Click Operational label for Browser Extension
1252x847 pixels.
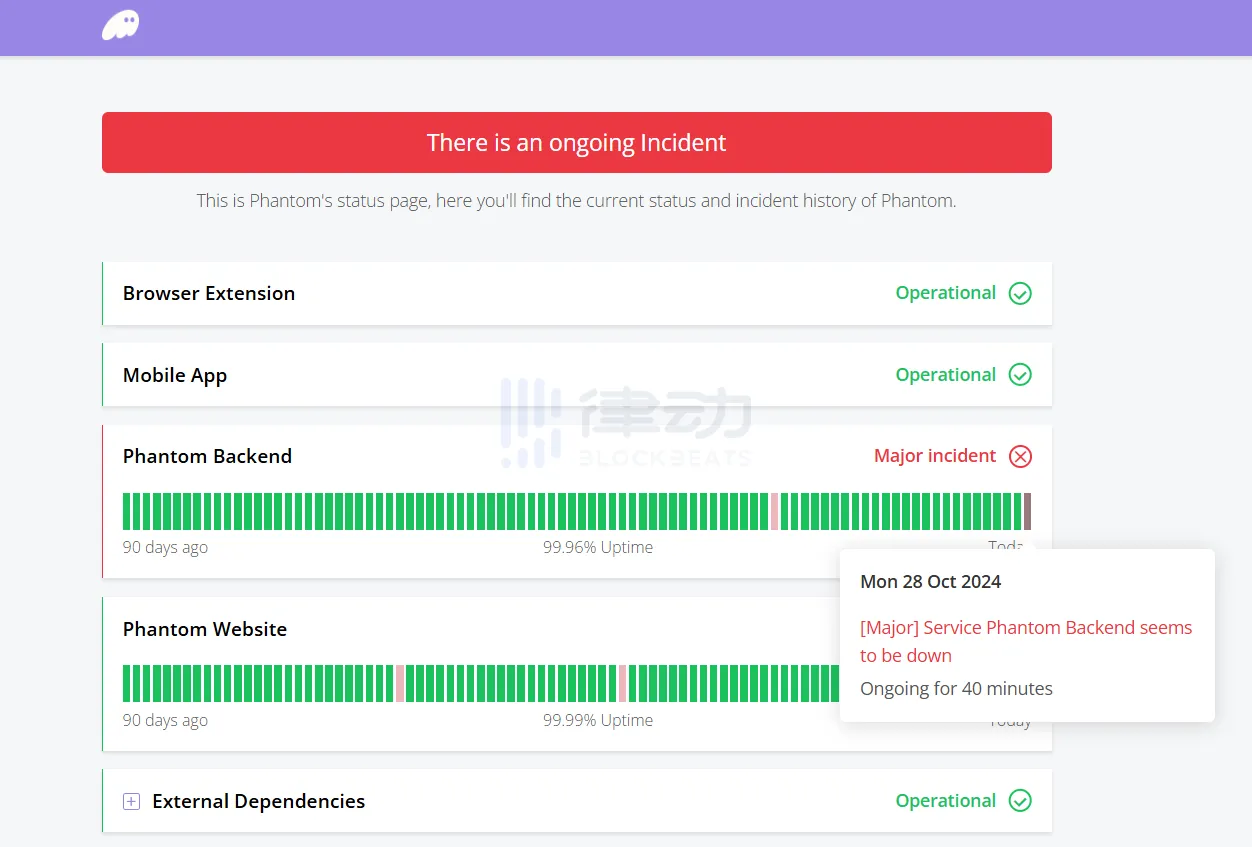[x=945, y=293]
